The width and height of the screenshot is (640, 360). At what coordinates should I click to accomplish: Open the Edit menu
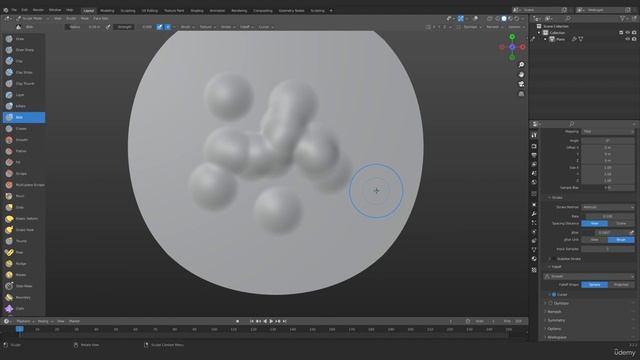[x=24, y=10]
